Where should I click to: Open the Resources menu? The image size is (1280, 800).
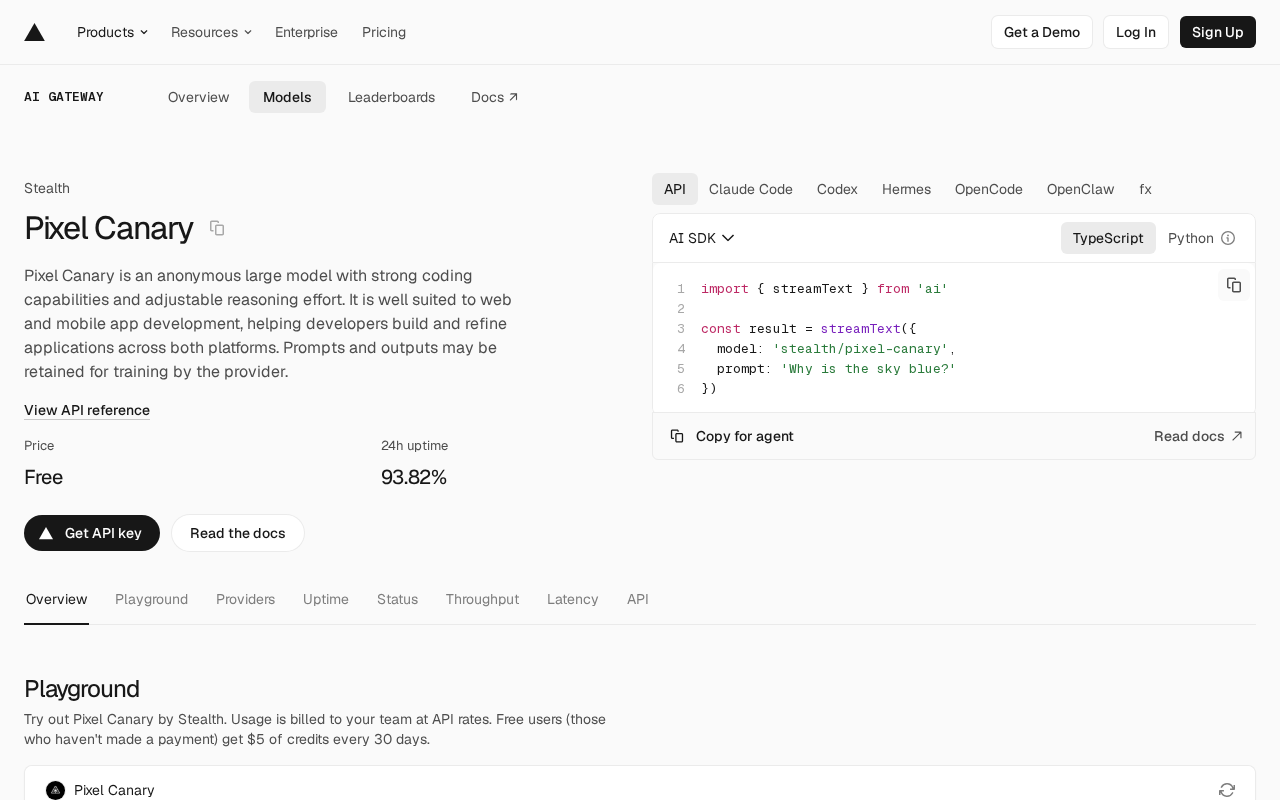(x=211, y=32)
